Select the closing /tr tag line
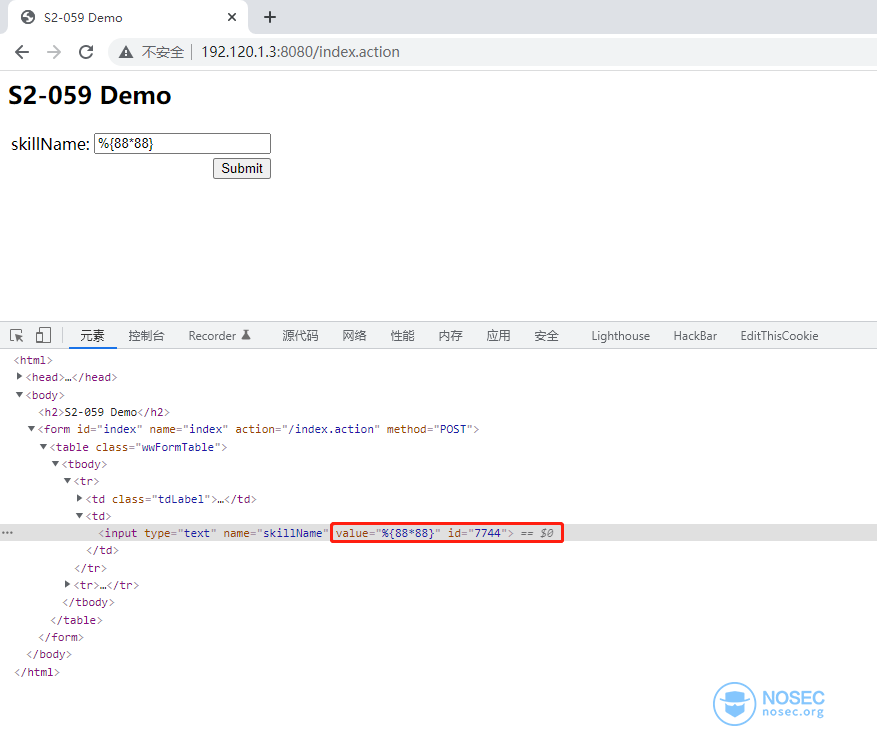 (x=90, y=568)
